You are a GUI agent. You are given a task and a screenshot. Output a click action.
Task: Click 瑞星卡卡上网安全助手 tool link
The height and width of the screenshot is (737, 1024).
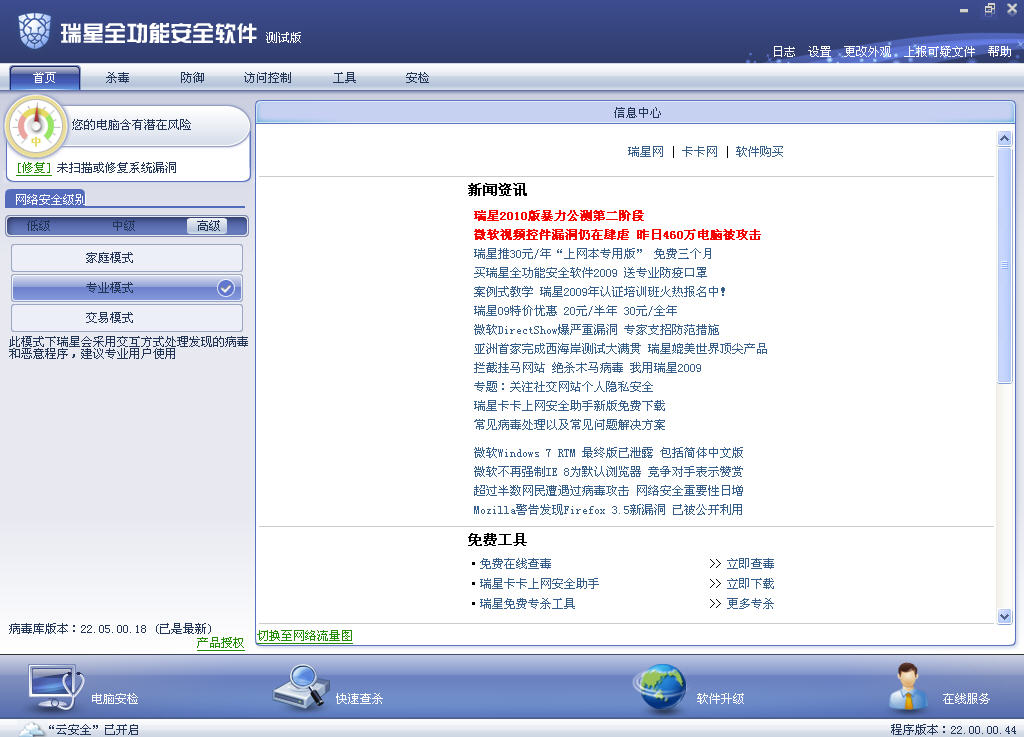click(539, 584)
